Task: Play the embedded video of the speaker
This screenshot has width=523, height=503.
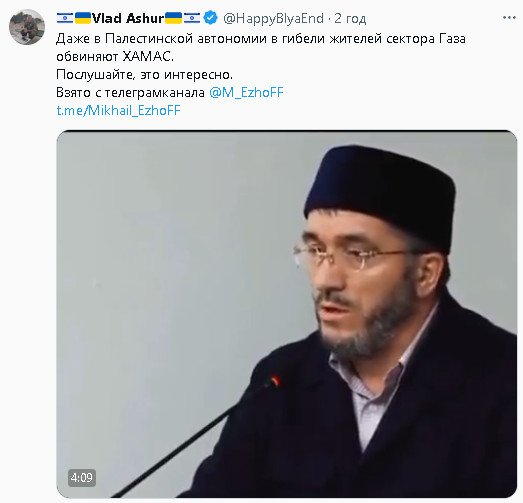Action: click(287, 314)
